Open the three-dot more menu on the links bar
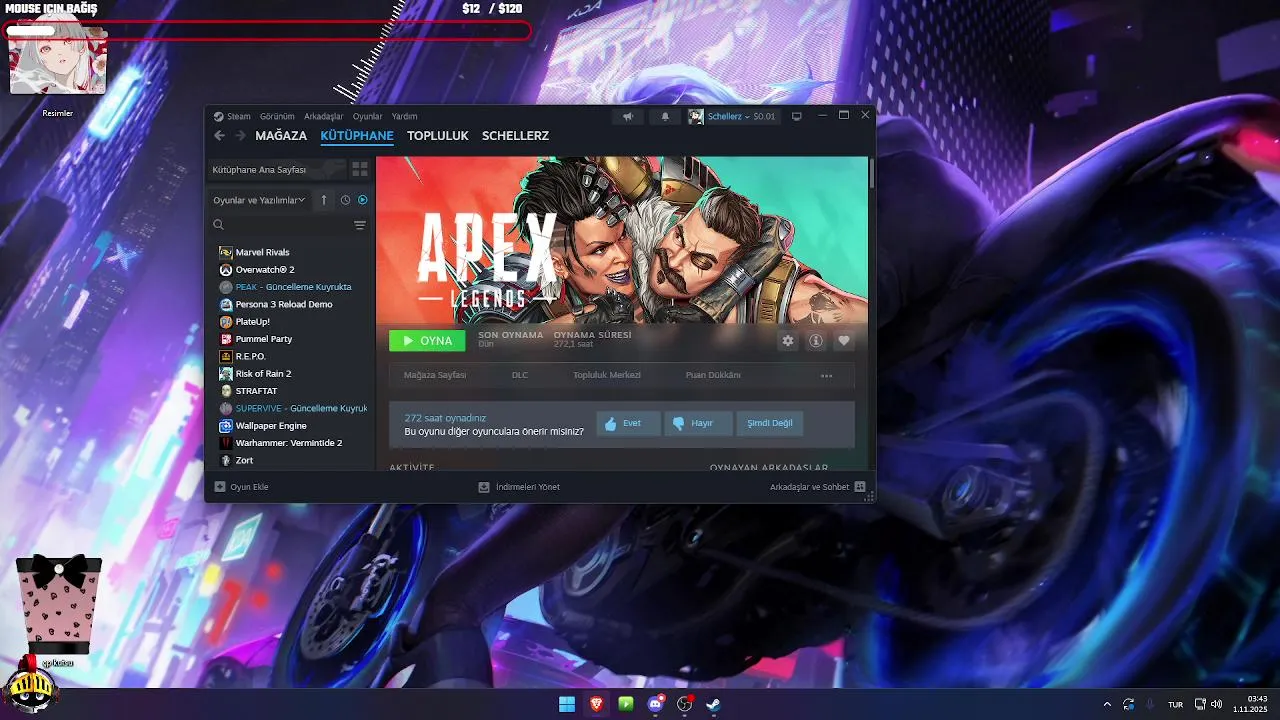The height and width of the screenshot is (720, 1280). tap(827, 376)
